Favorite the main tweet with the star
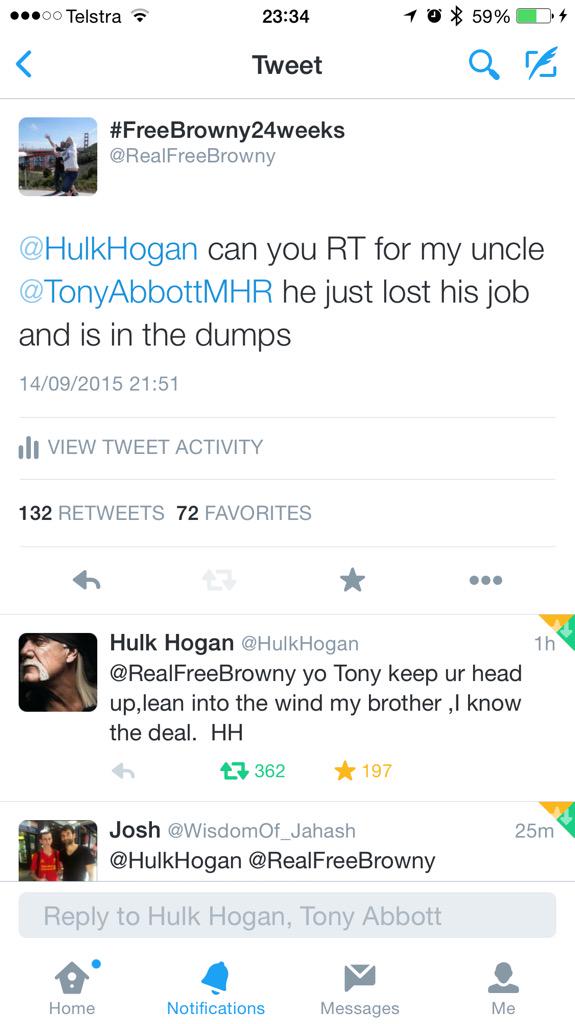The height and width of the screenshot is (1024, 575). click(353, 580)
